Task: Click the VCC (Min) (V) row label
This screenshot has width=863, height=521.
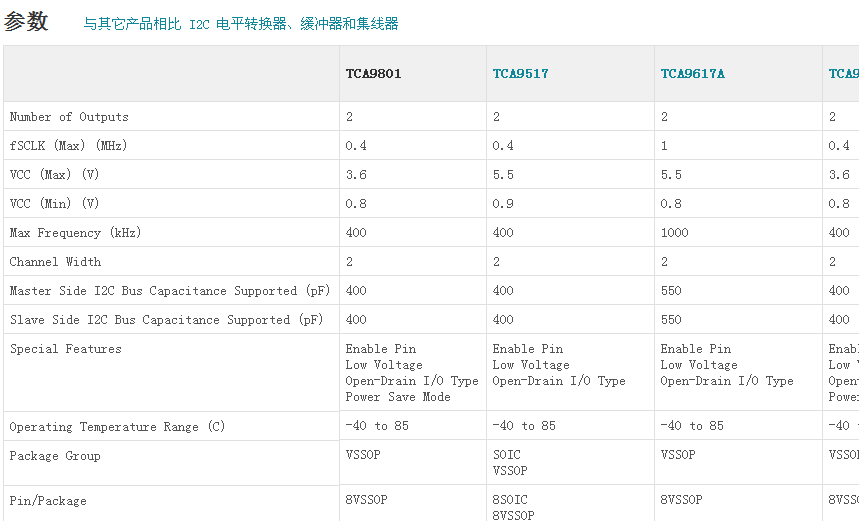Action: 55,204
